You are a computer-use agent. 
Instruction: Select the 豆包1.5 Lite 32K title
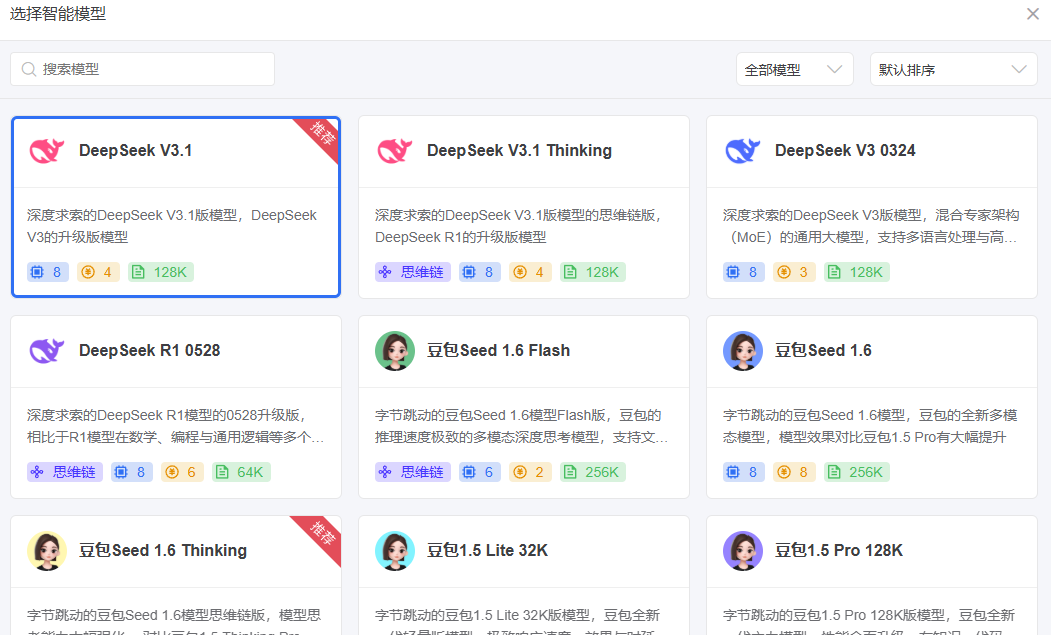click(x=487, y=550)
